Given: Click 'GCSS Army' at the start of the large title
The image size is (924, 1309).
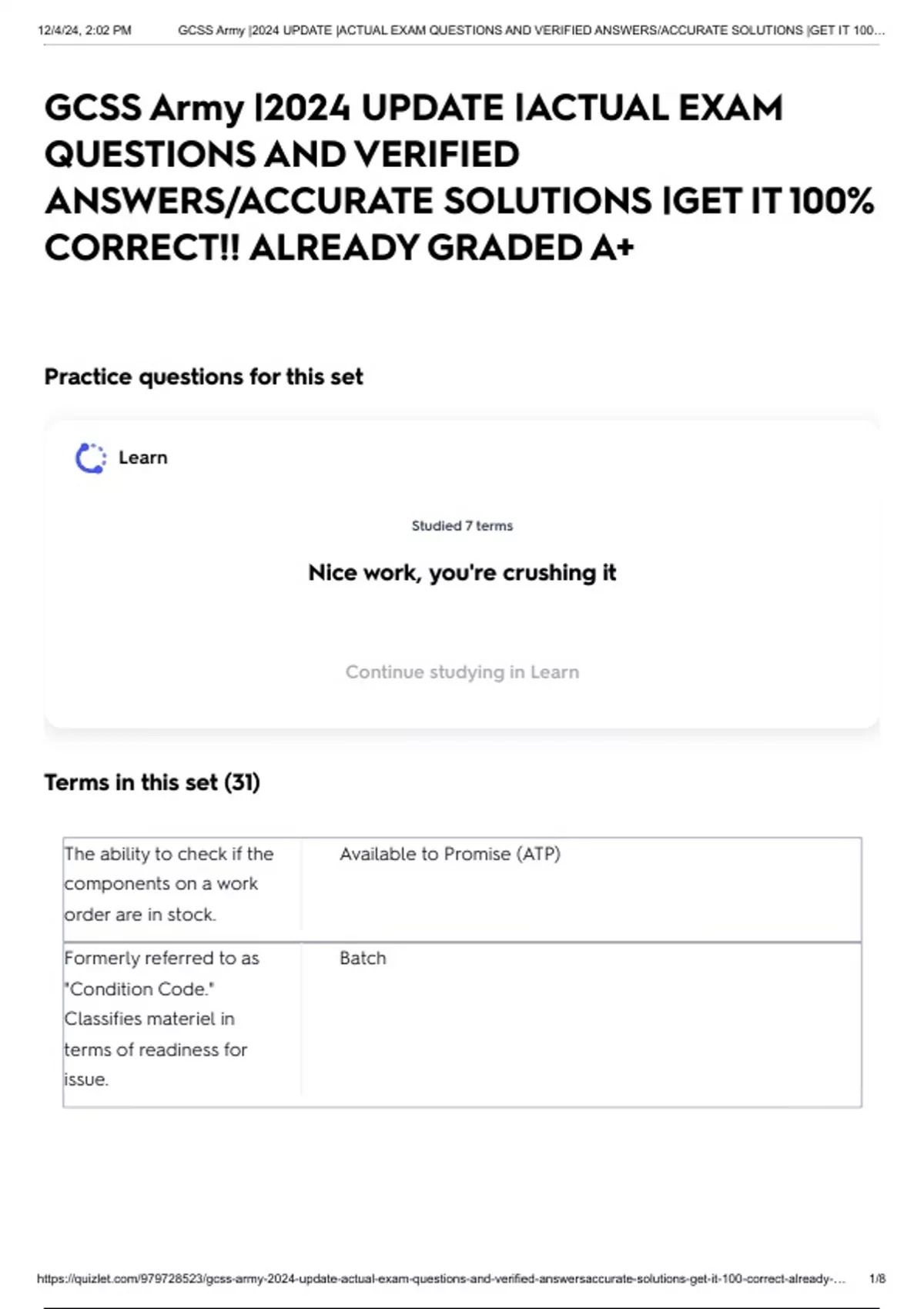Looking at the screenshot, I should click(x=144, y=109).
